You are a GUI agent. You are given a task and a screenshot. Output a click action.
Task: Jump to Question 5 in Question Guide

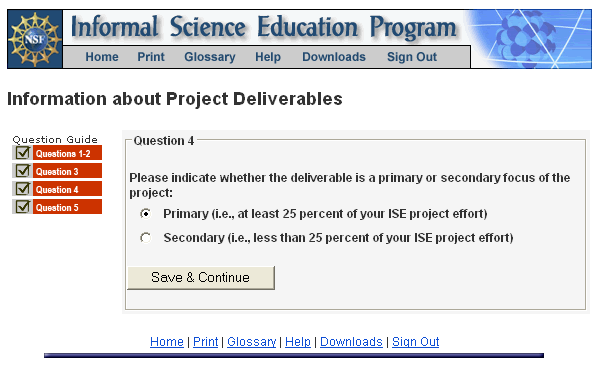point(67,207)
